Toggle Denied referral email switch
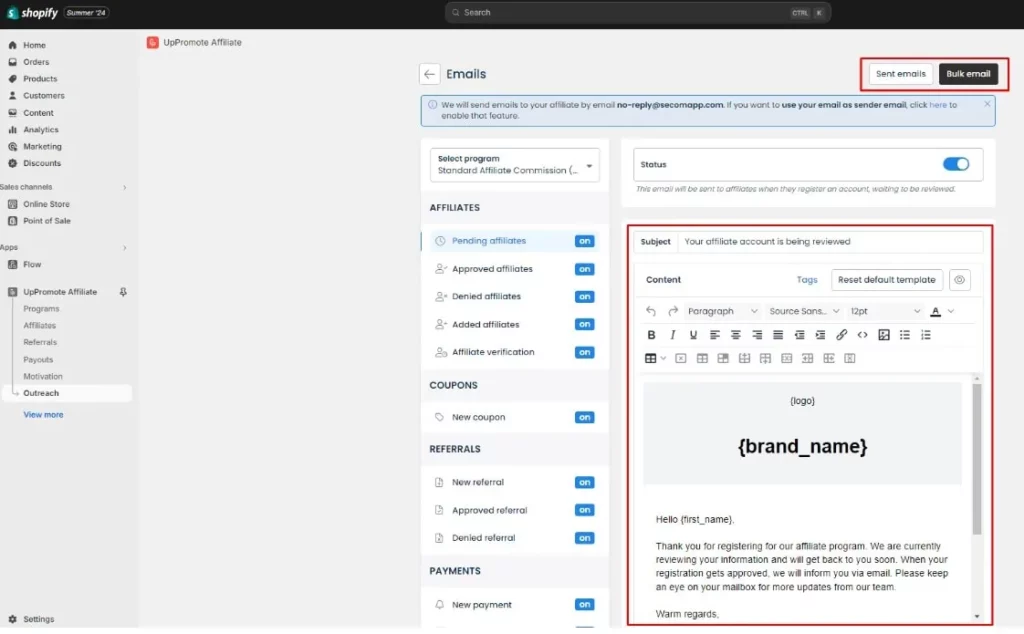 [584, 538]
